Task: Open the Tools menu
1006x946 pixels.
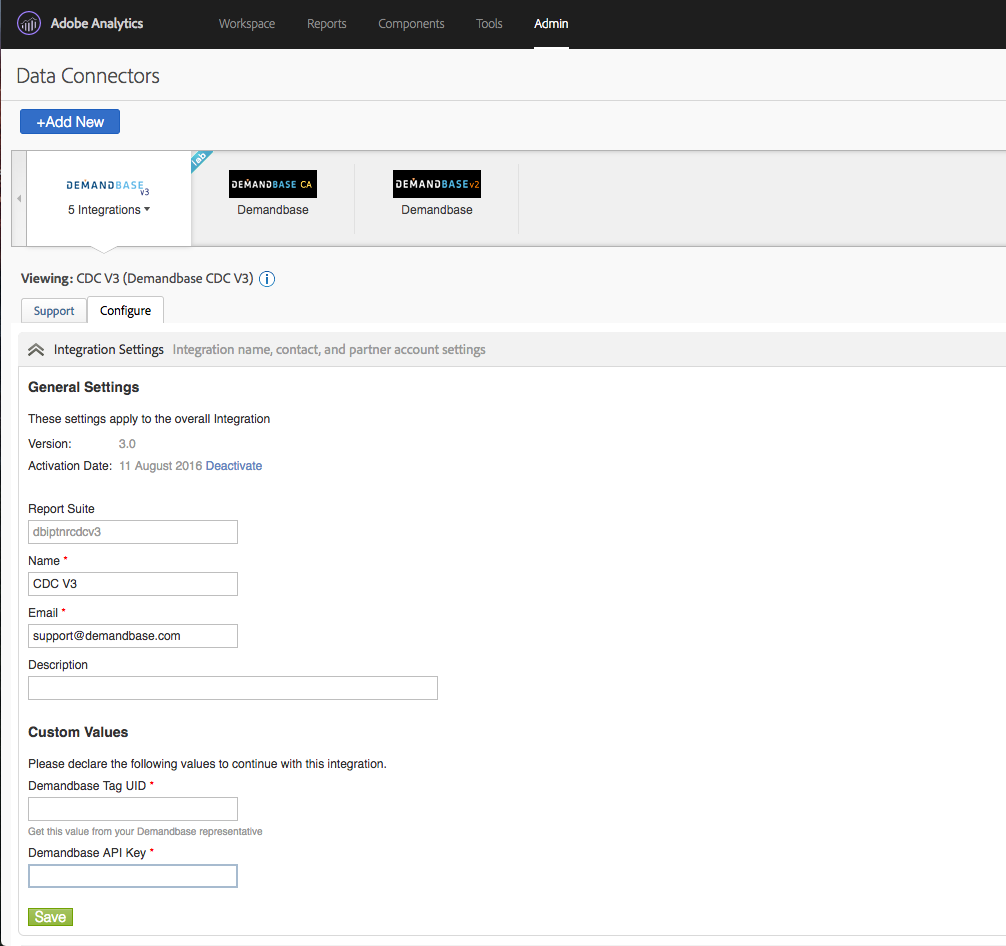Action: tap(489, 24)
